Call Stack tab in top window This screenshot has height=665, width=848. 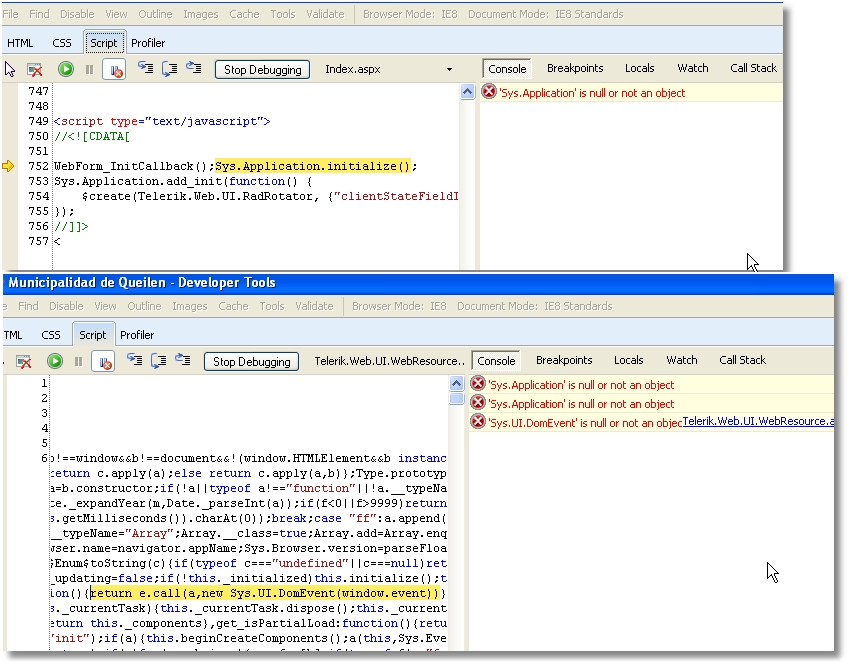[x=753, y=68]
